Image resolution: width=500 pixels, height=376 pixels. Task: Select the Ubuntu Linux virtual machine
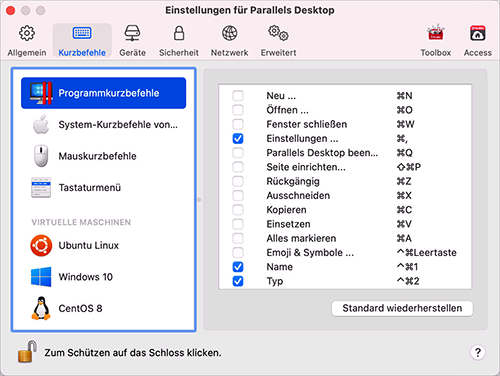[x=103, y=245]
